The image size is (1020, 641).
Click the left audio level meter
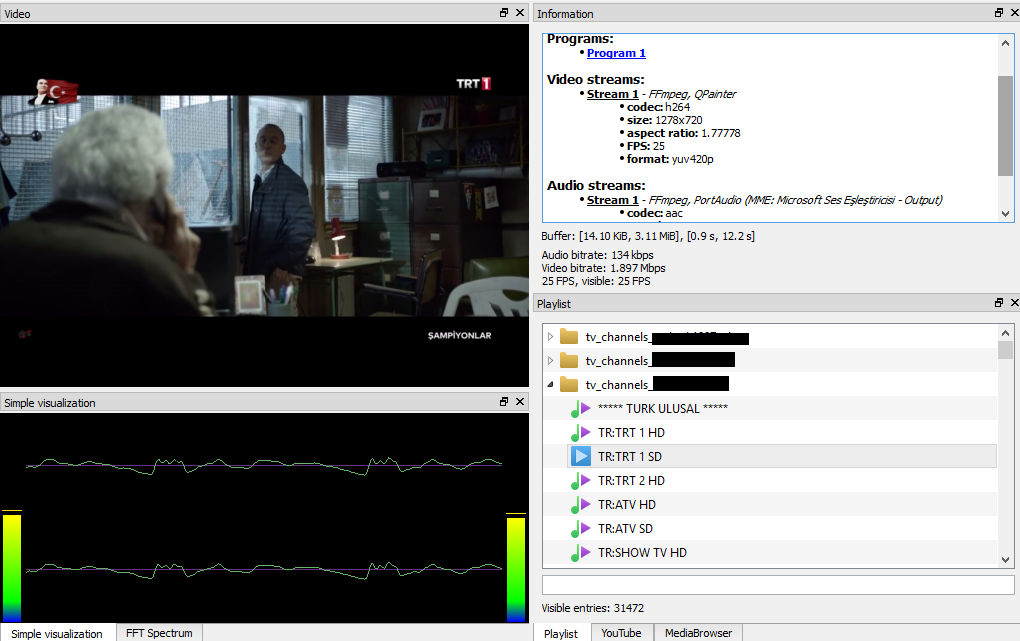12,567
